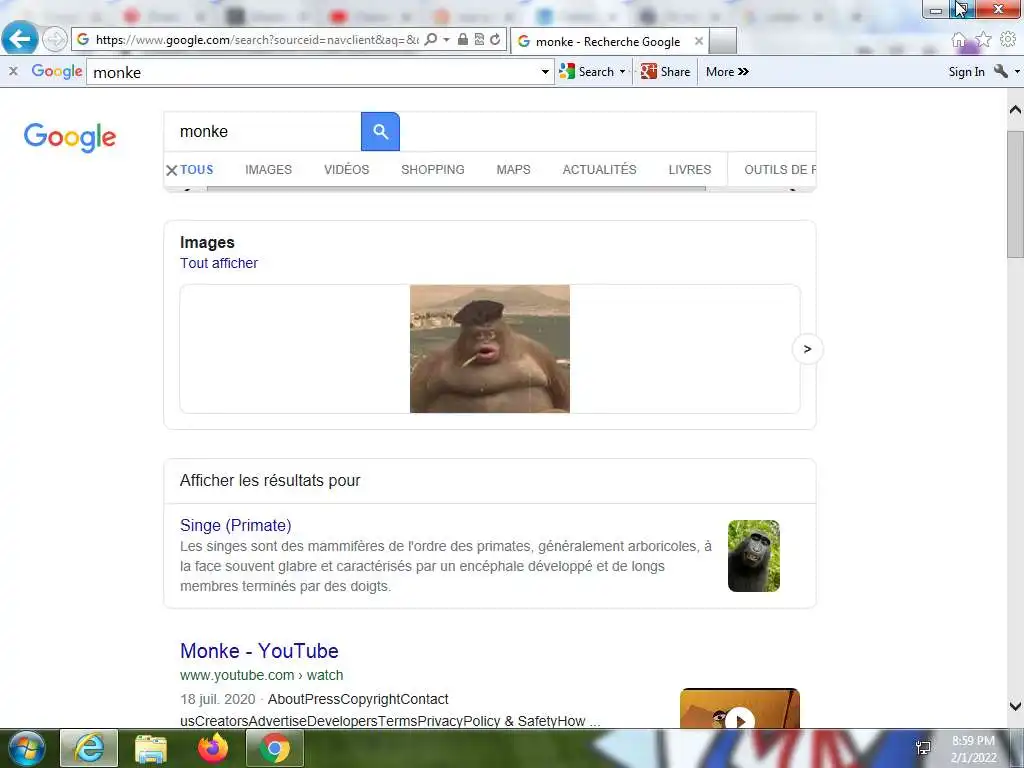The width and height of the screenshot is (1024, 768).
Task: Refresh the page with reload icon
Action: tap(495, 39)
